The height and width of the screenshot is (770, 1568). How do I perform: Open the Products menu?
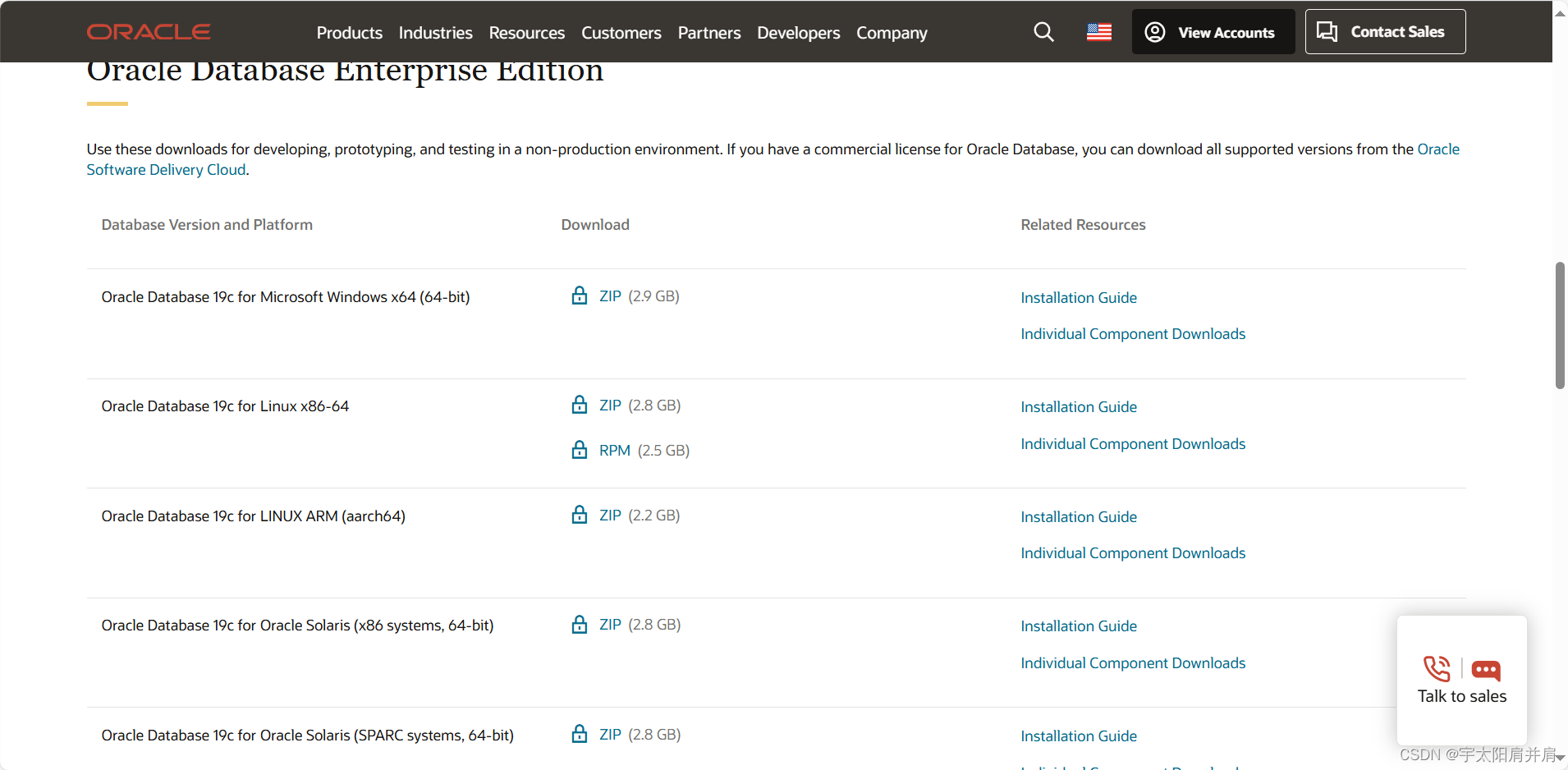tap(350, 33)
